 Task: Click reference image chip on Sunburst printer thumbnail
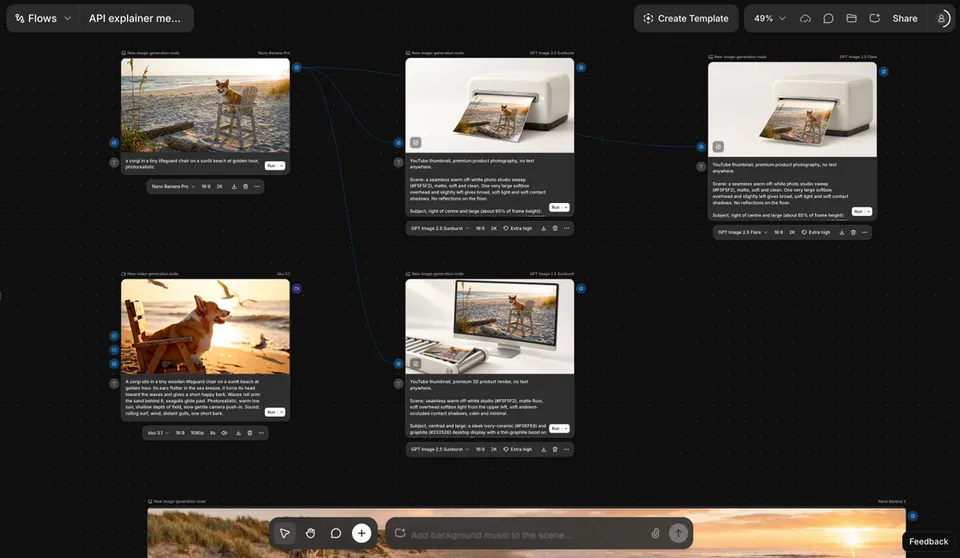point(416,142)
